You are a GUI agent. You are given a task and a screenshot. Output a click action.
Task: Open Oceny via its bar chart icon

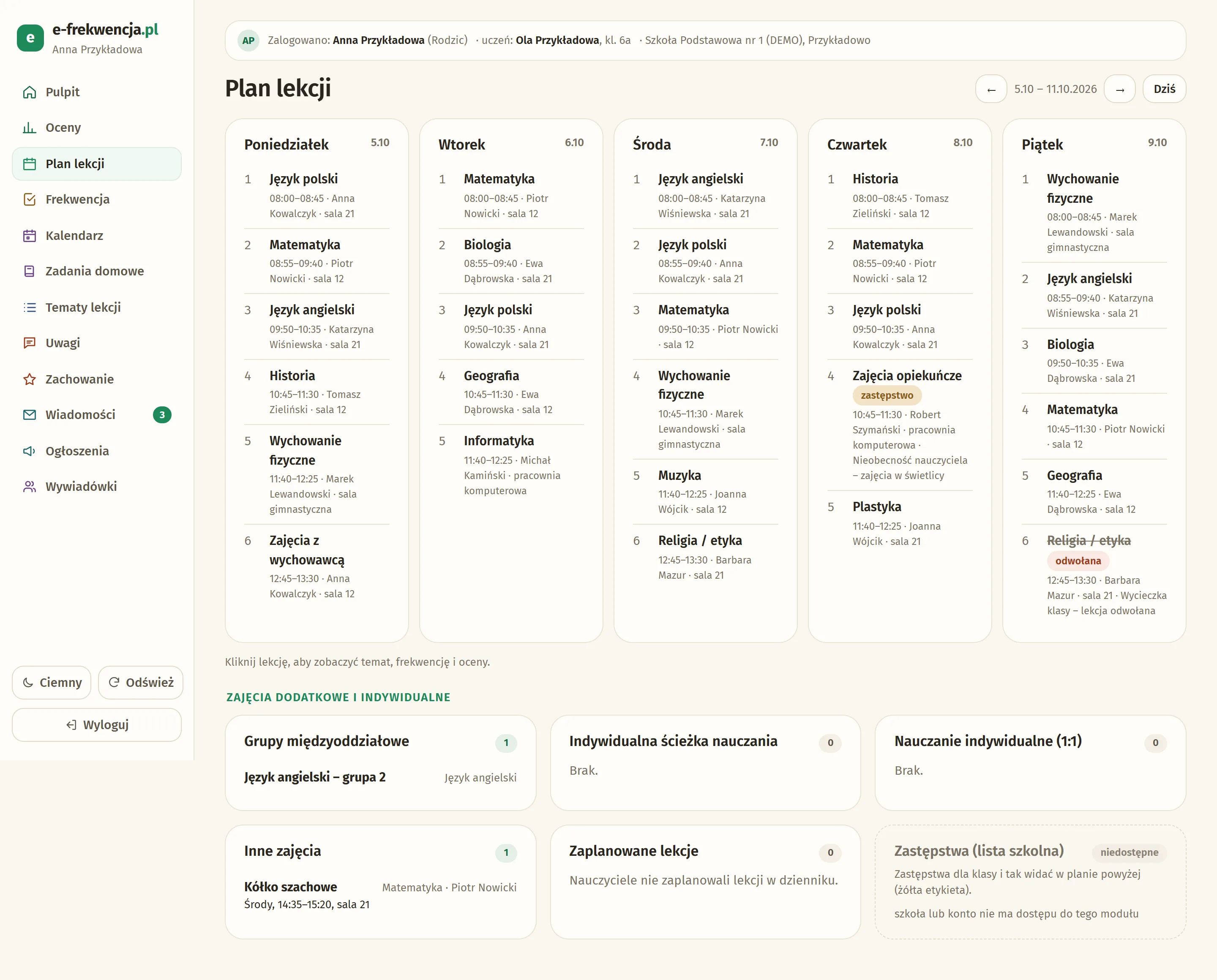(x=29, y=128)
